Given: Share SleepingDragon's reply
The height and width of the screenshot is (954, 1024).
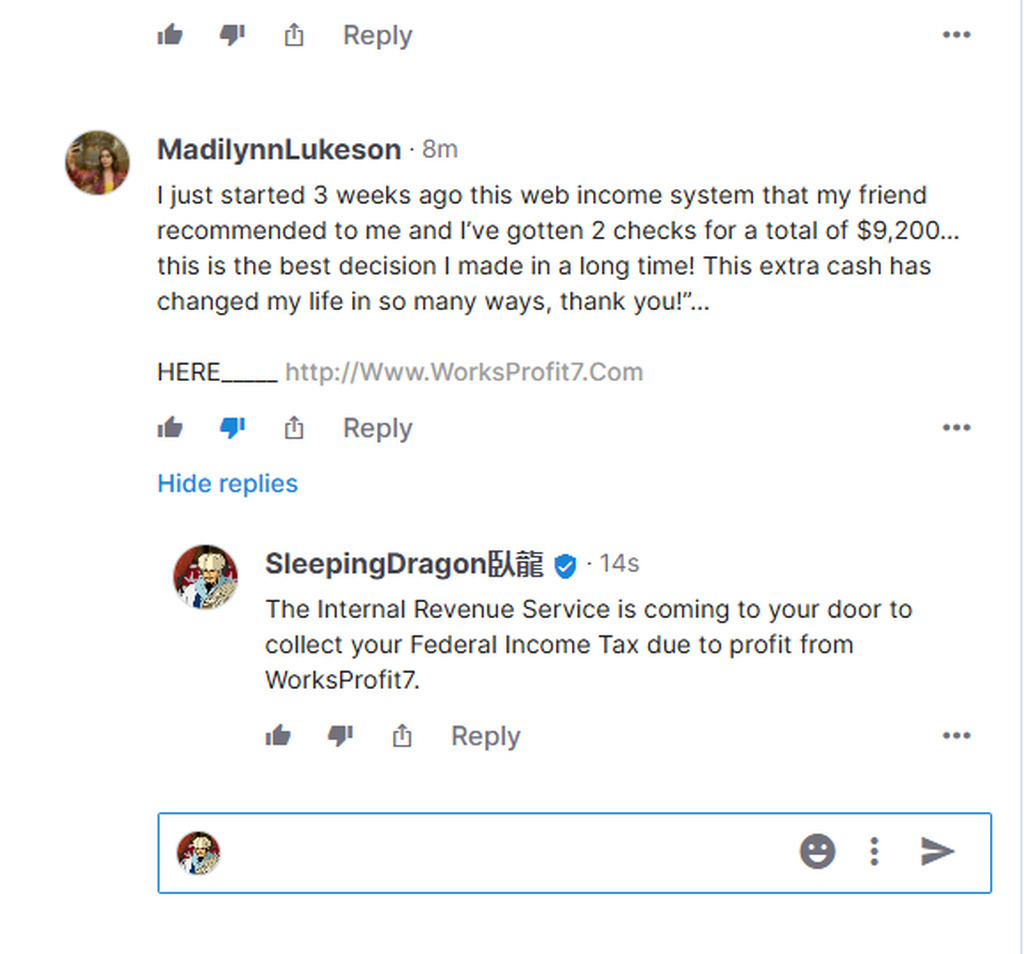Looking at the screenshot, I should pos(402,736).
